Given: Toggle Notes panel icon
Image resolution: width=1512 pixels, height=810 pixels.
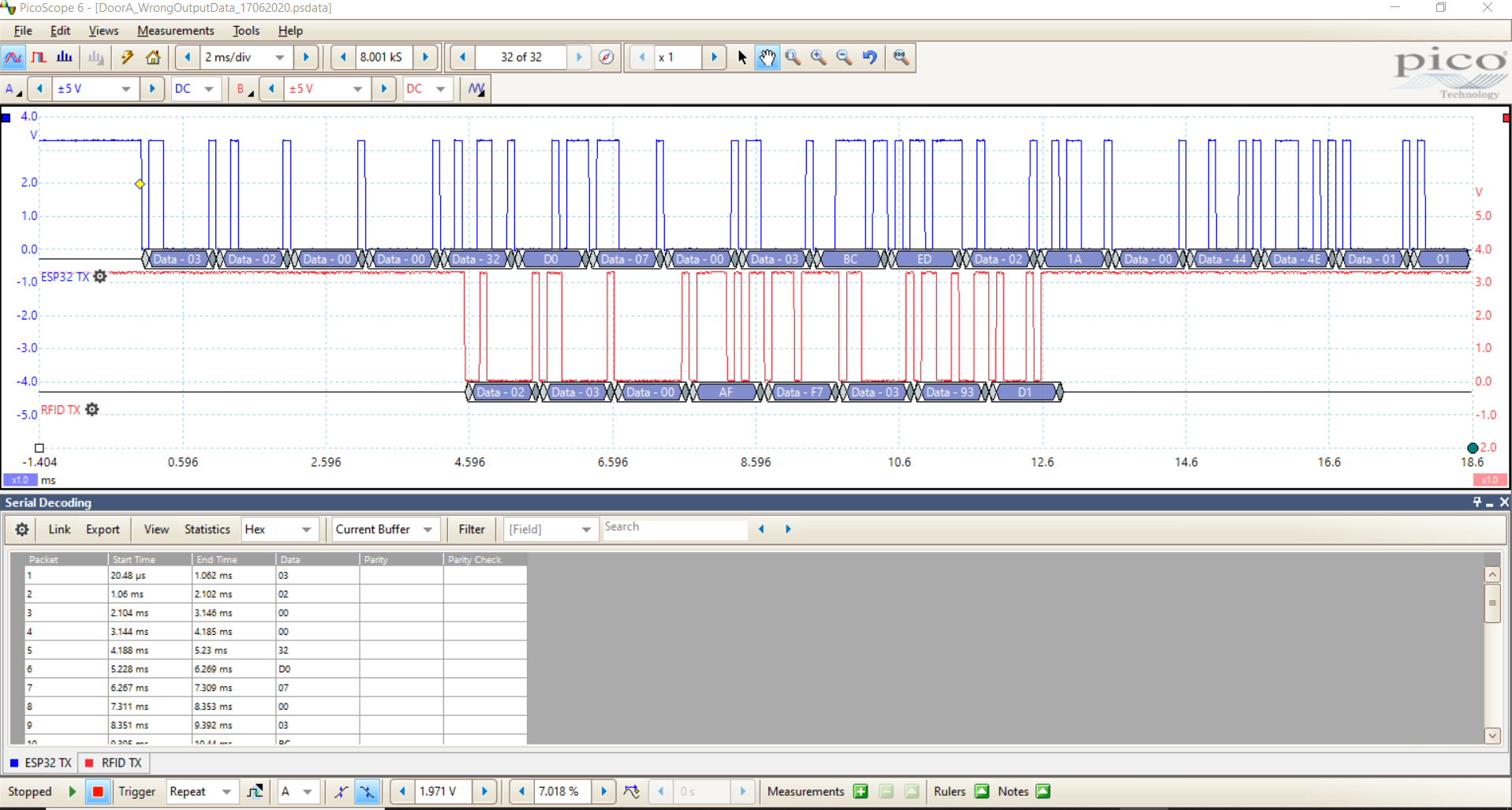Looking at the screenshot, I should tap(1043, 791).
